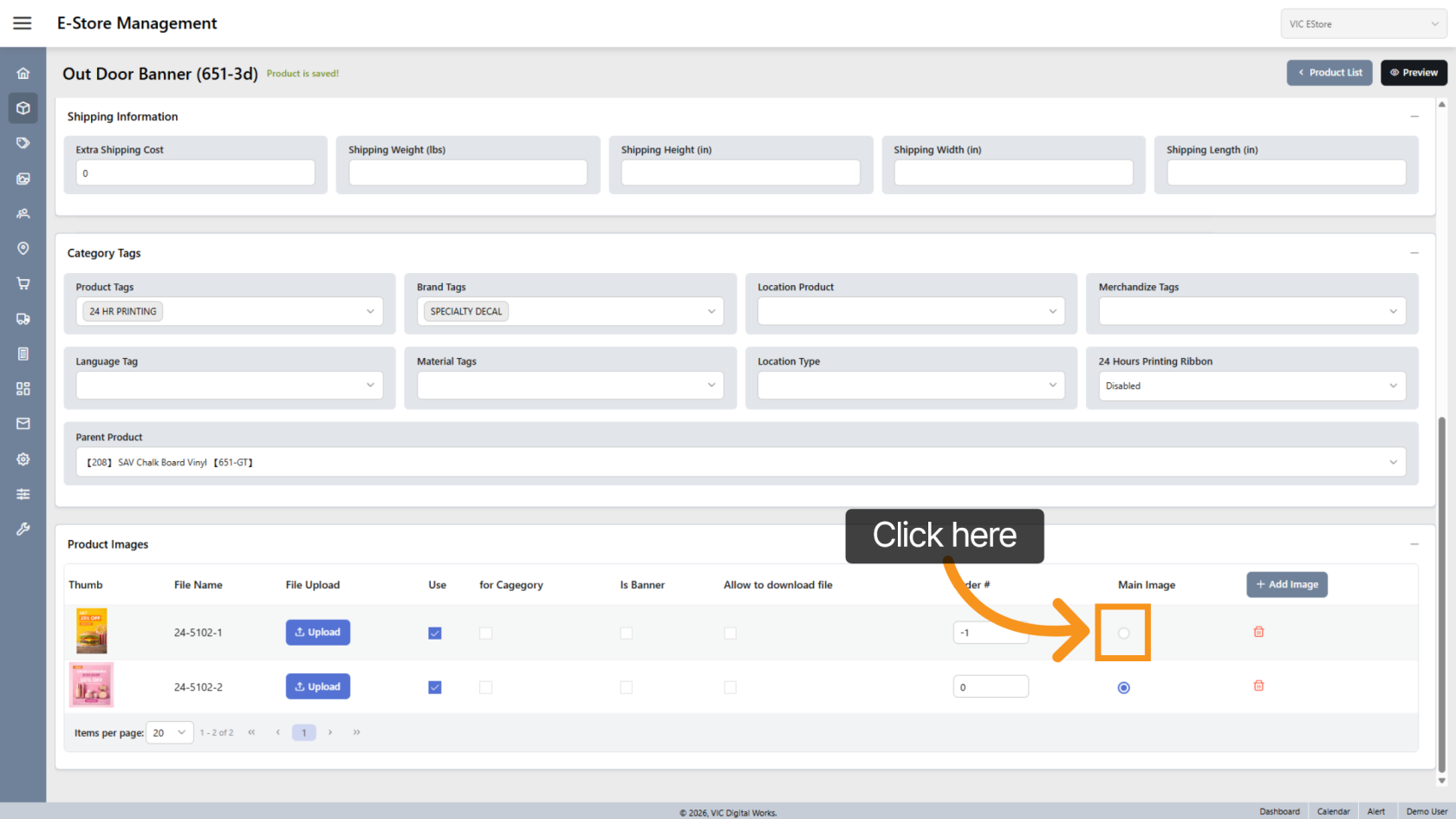Open the hamburger navigation menu

click(23, 23)
